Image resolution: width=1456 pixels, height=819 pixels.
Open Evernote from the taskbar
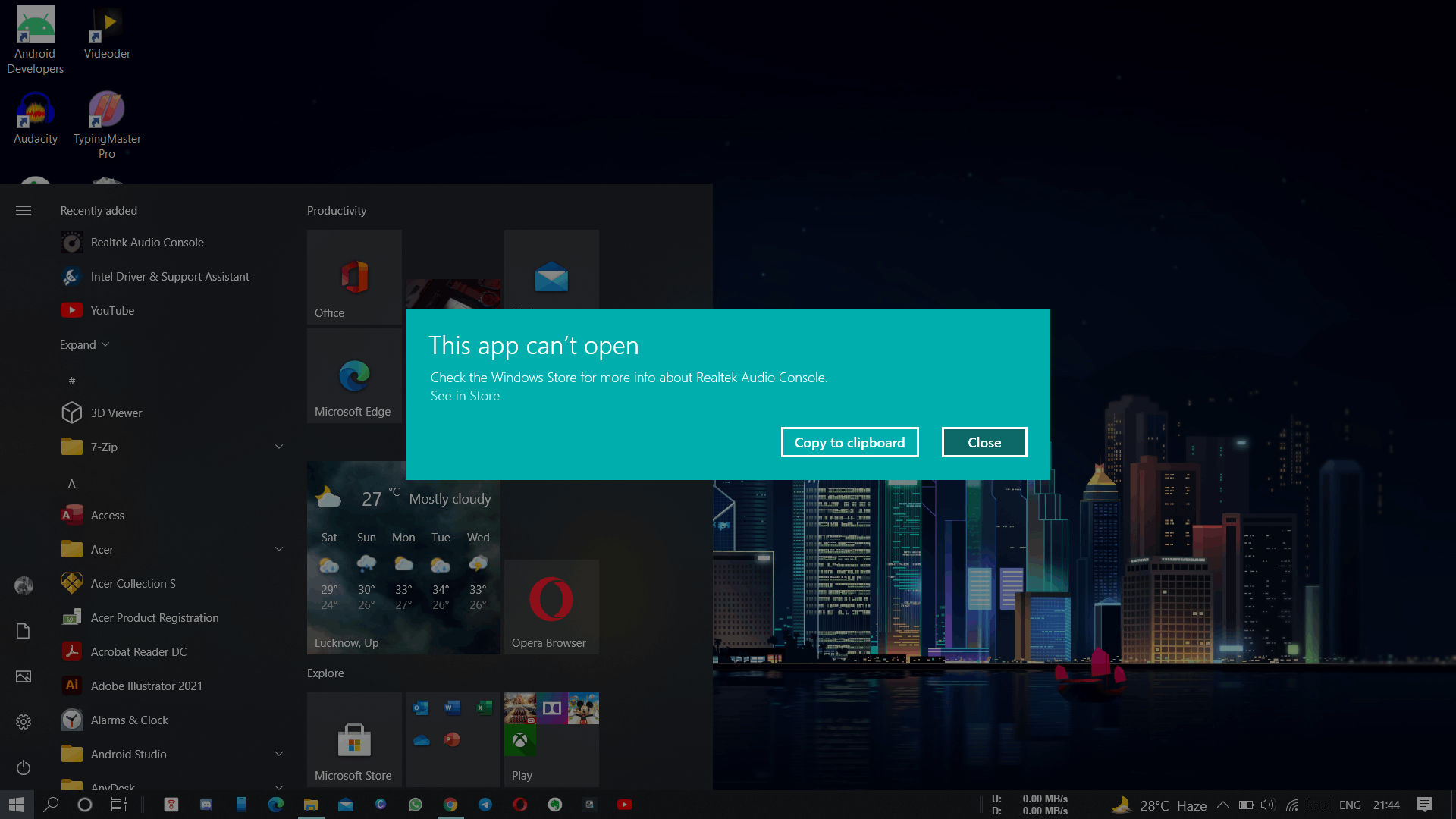[555, 805]
